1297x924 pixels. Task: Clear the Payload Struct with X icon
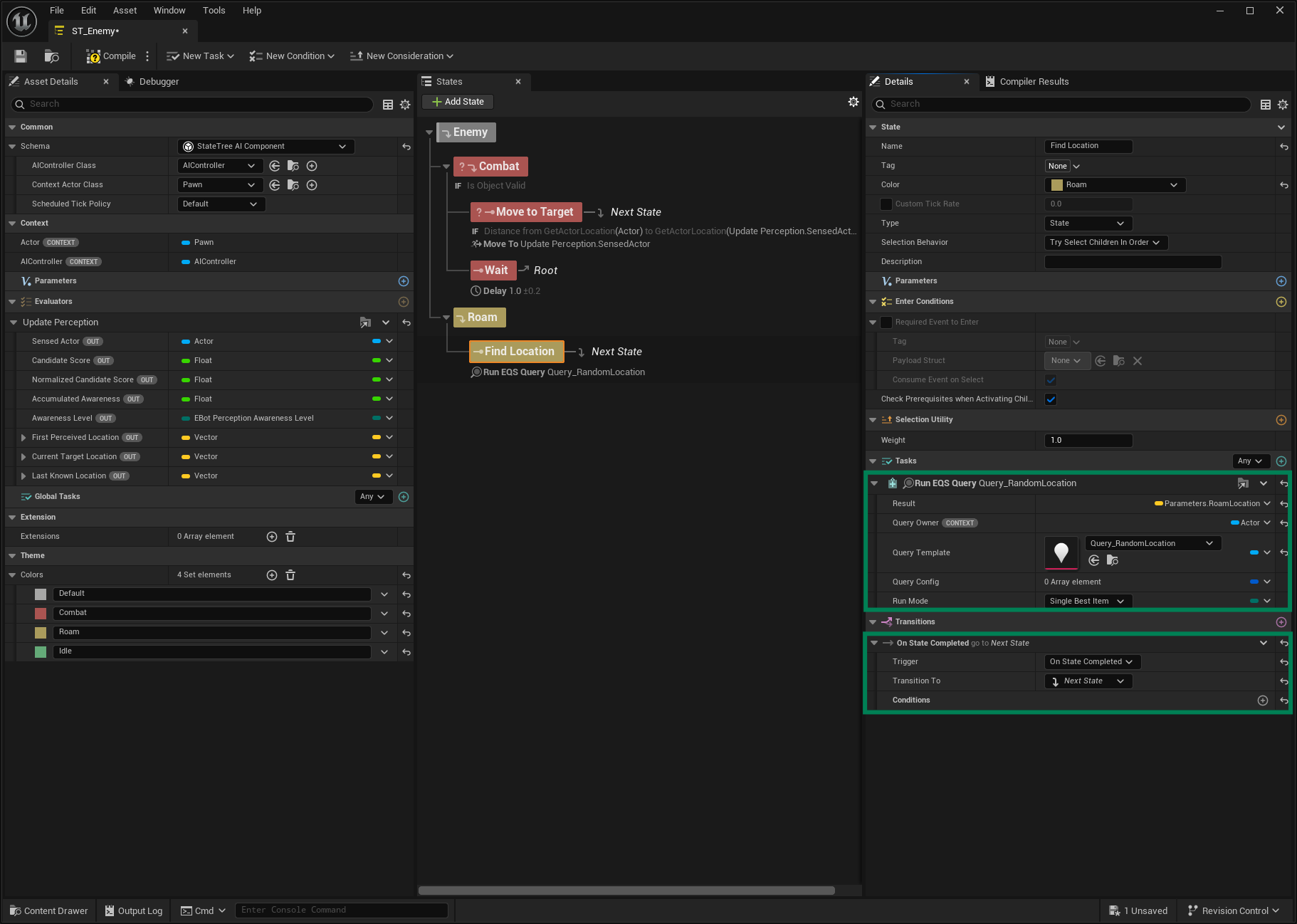click(1138, 361)
